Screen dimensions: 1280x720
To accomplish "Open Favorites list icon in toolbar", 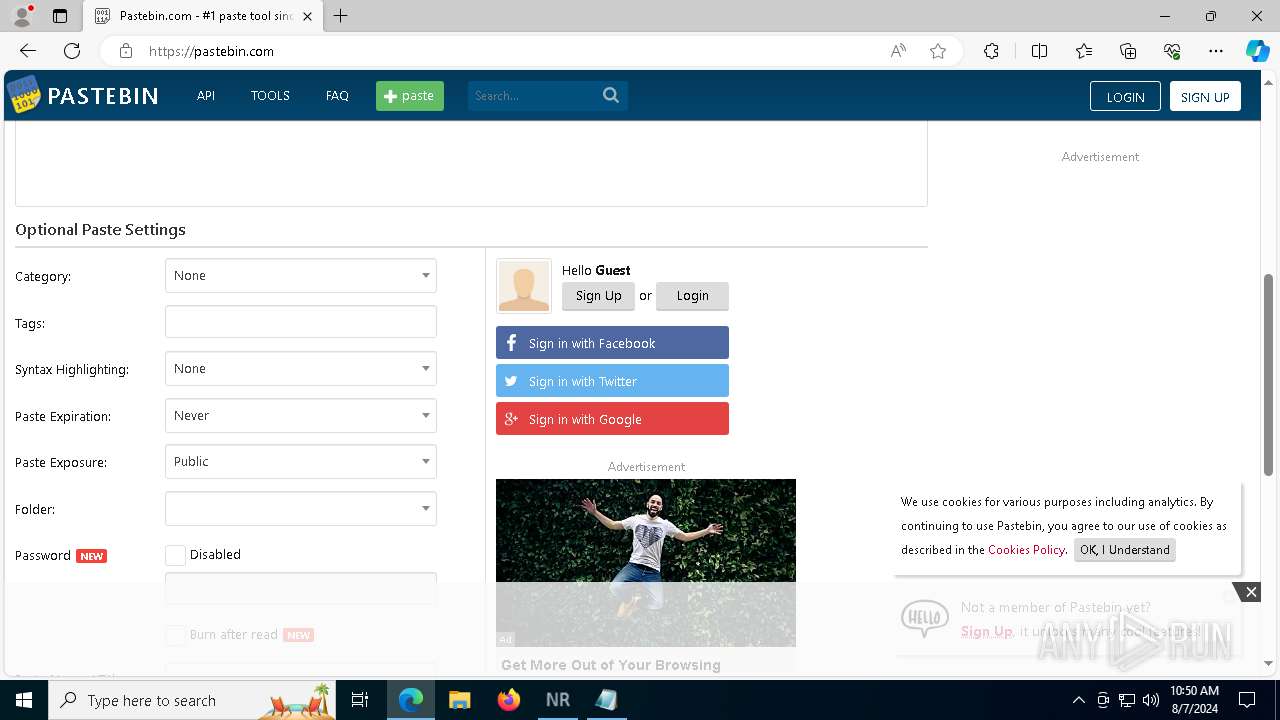I will [x=1084, y=51].
